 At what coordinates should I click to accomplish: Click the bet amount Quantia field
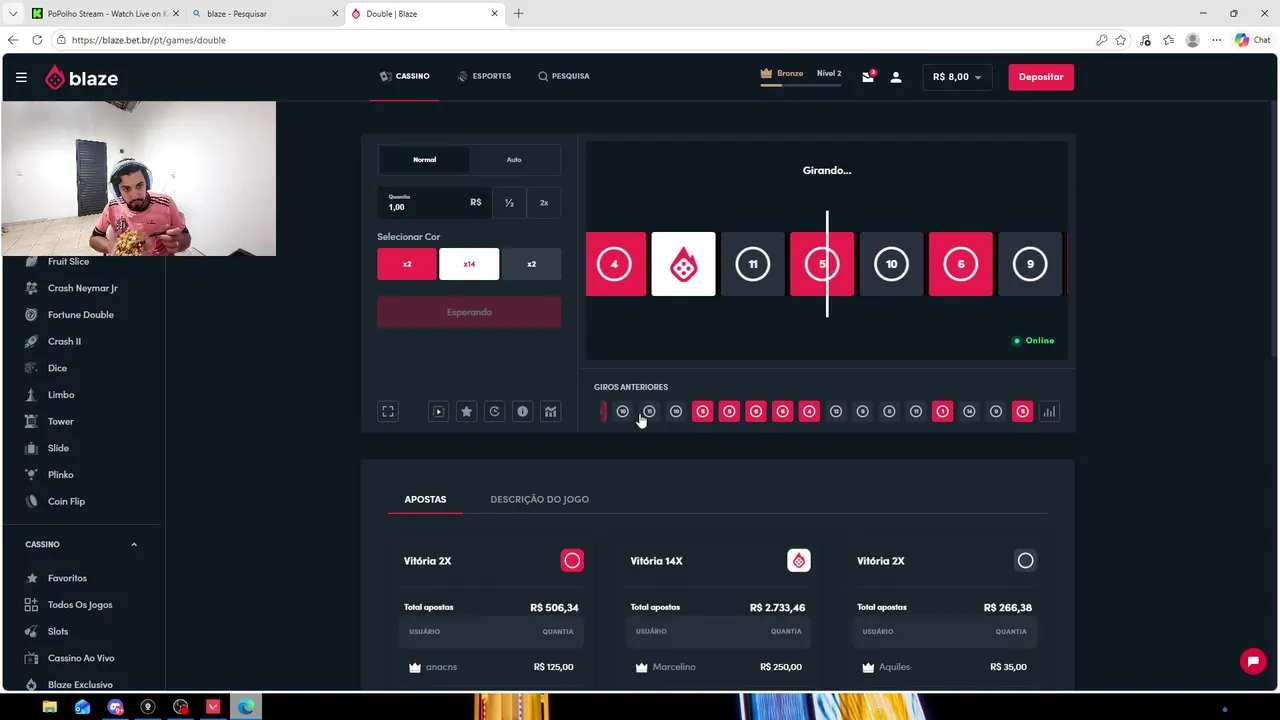(433, 202)
